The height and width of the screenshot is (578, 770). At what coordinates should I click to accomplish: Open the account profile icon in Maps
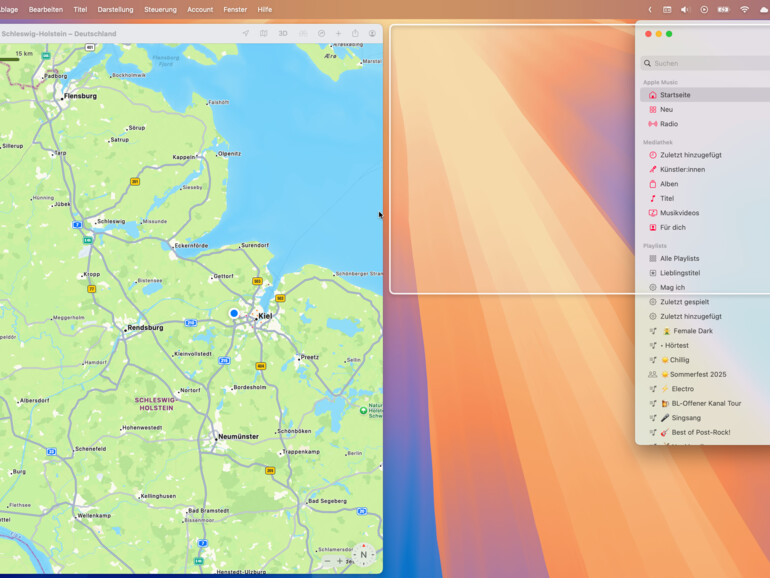(x=372, y=33)
